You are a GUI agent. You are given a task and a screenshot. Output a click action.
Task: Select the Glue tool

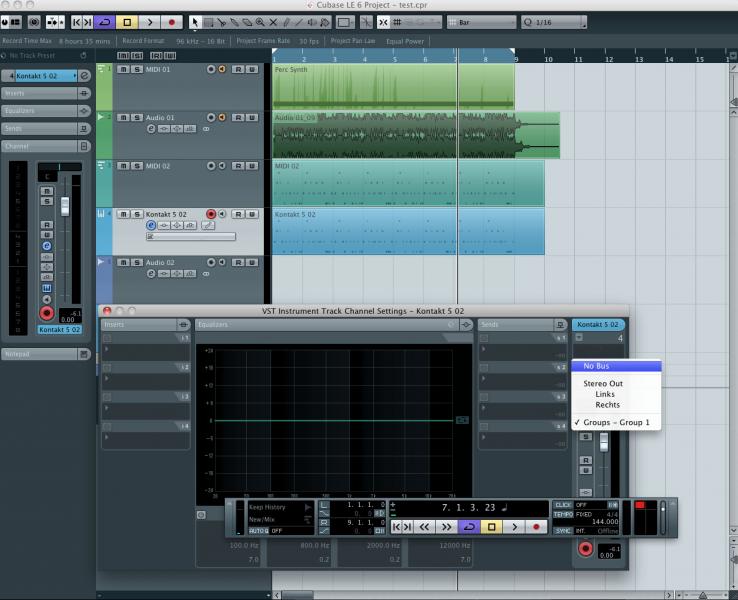234,22
